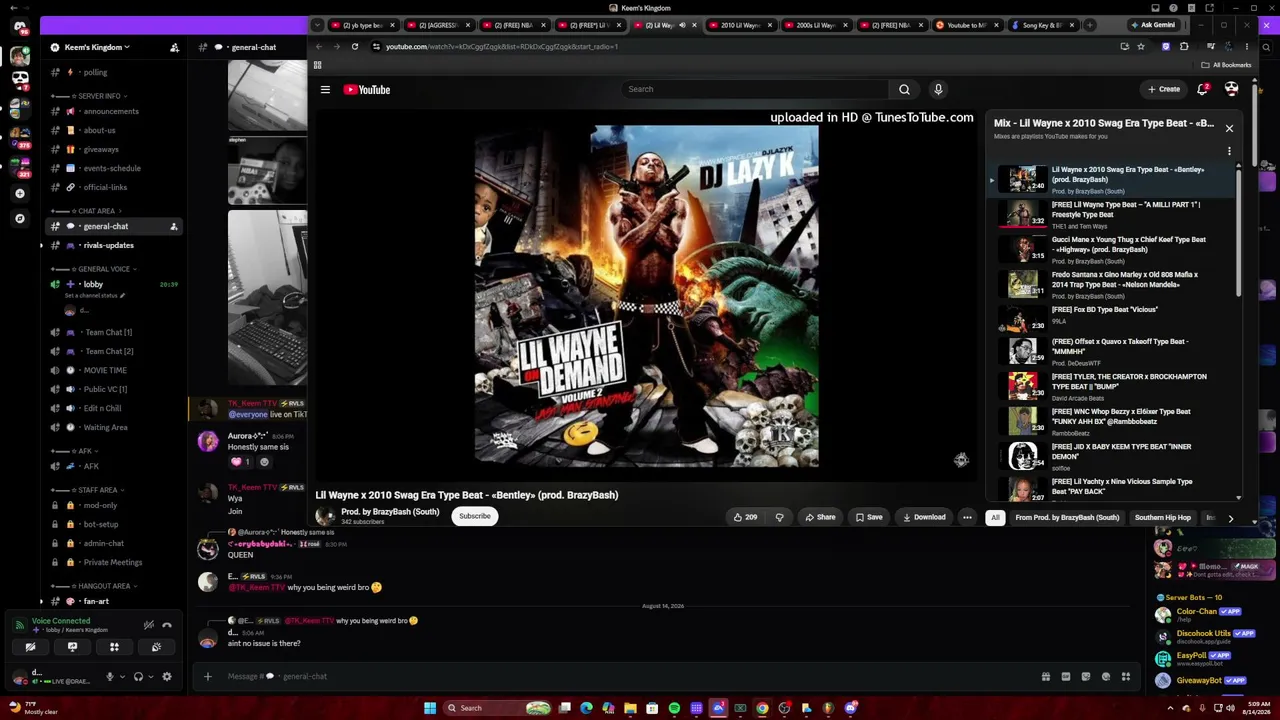
Task: Bookmark this page with the star icon
Action: (1140, 46)
